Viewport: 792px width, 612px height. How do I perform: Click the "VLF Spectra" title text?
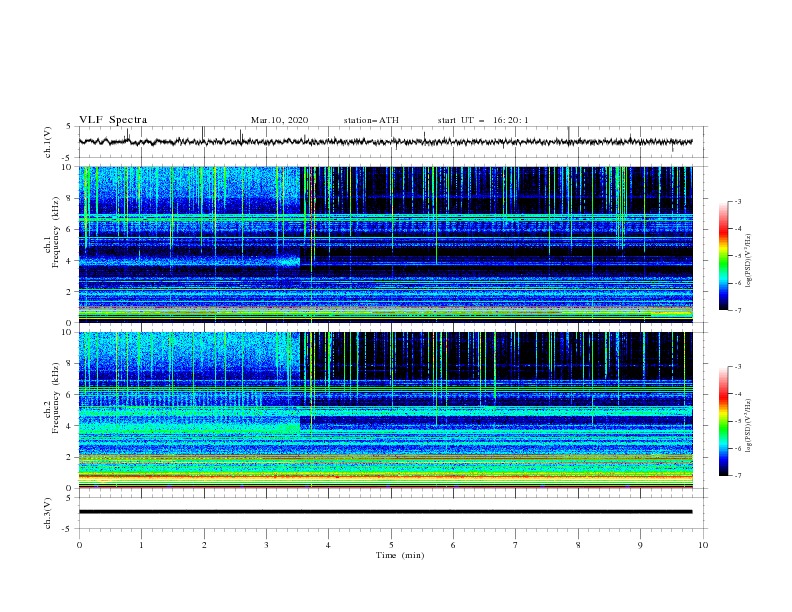point(113,120)
